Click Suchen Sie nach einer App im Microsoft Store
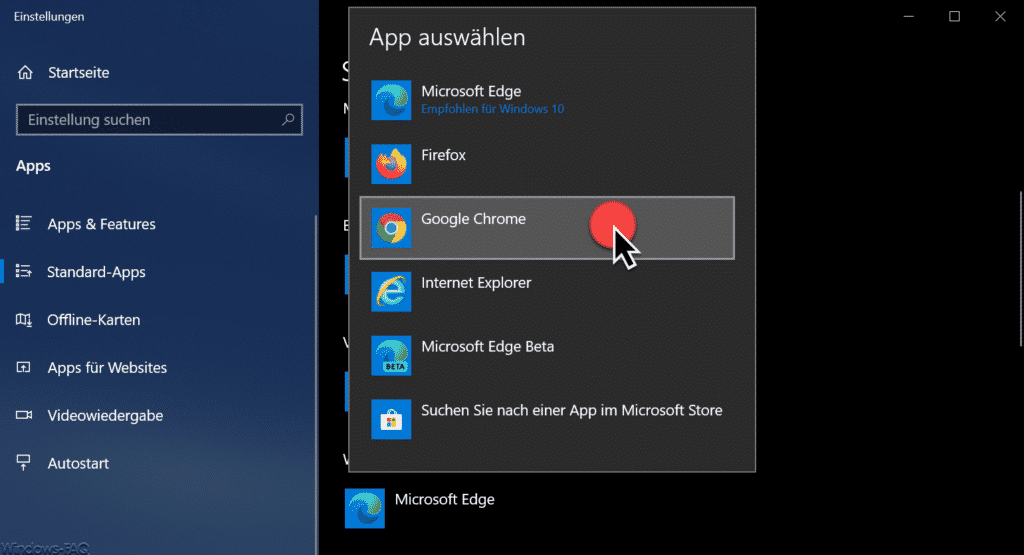The image size is (1024, 555). (x=571, y=411)
